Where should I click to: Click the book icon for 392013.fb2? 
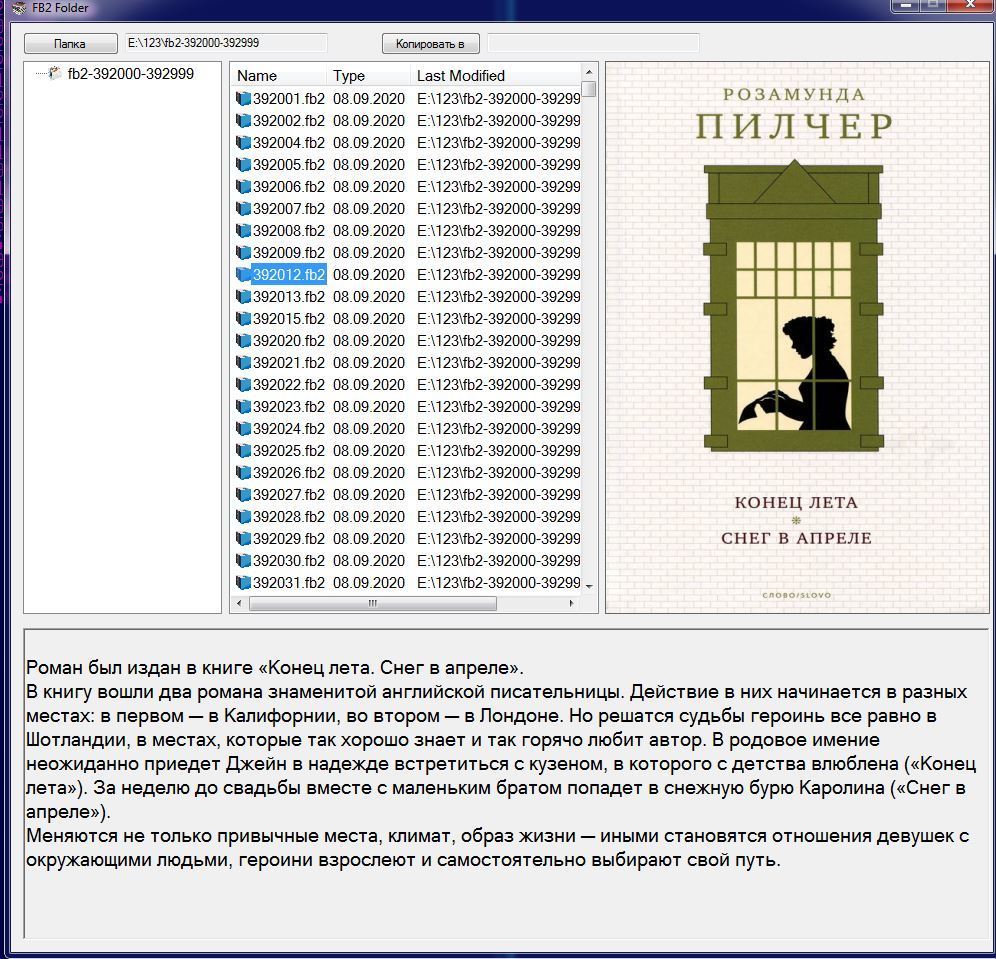pos(243,297)
